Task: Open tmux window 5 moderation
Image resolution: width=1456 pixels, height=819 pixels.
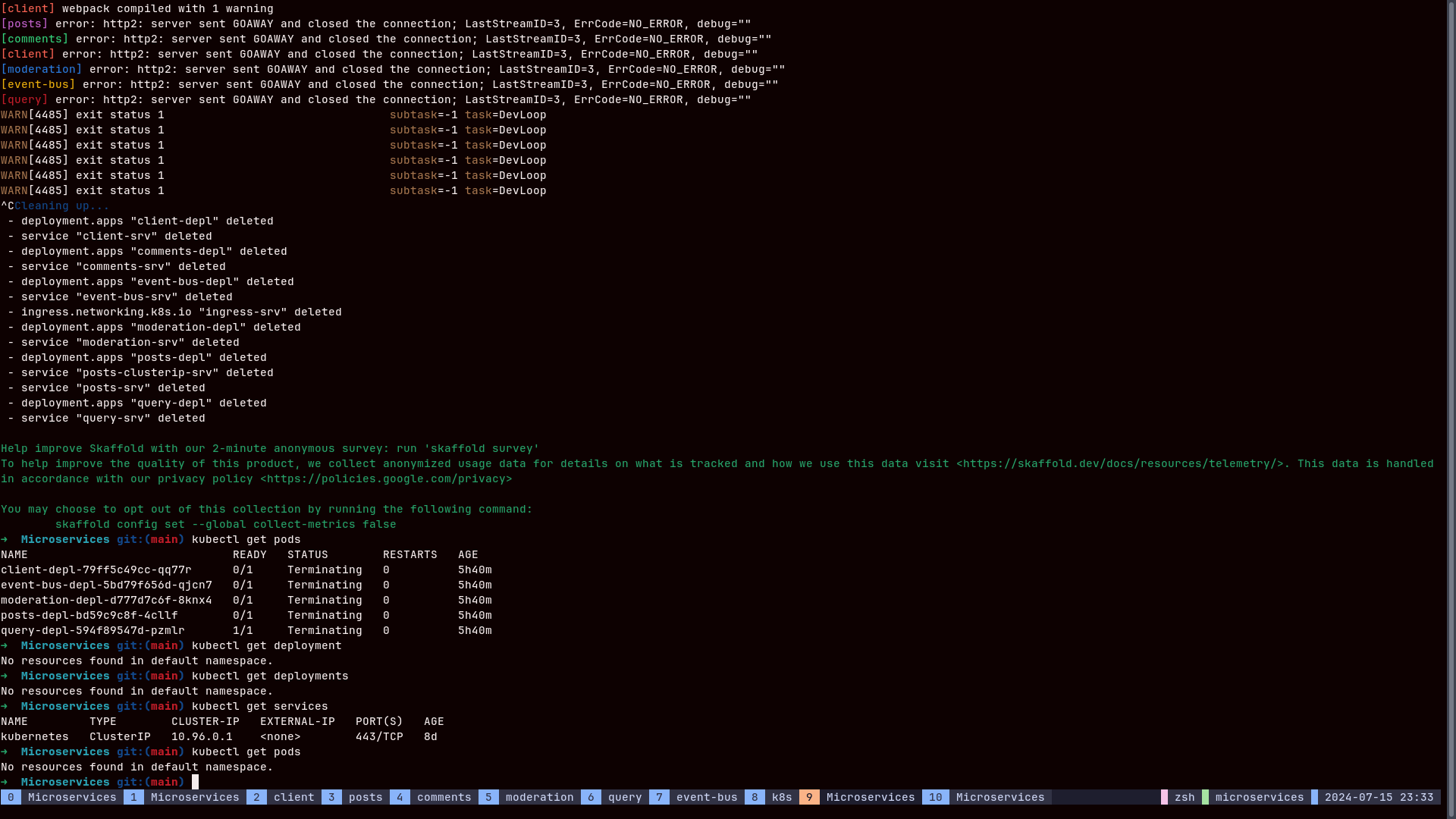Action: pos(529,797)
